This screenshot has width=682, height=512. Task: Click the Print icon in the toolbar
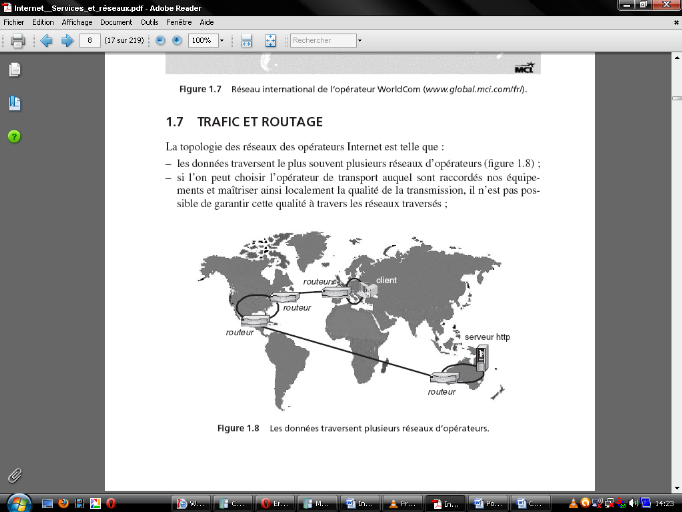pyautogui.click(x=18, y=41)
